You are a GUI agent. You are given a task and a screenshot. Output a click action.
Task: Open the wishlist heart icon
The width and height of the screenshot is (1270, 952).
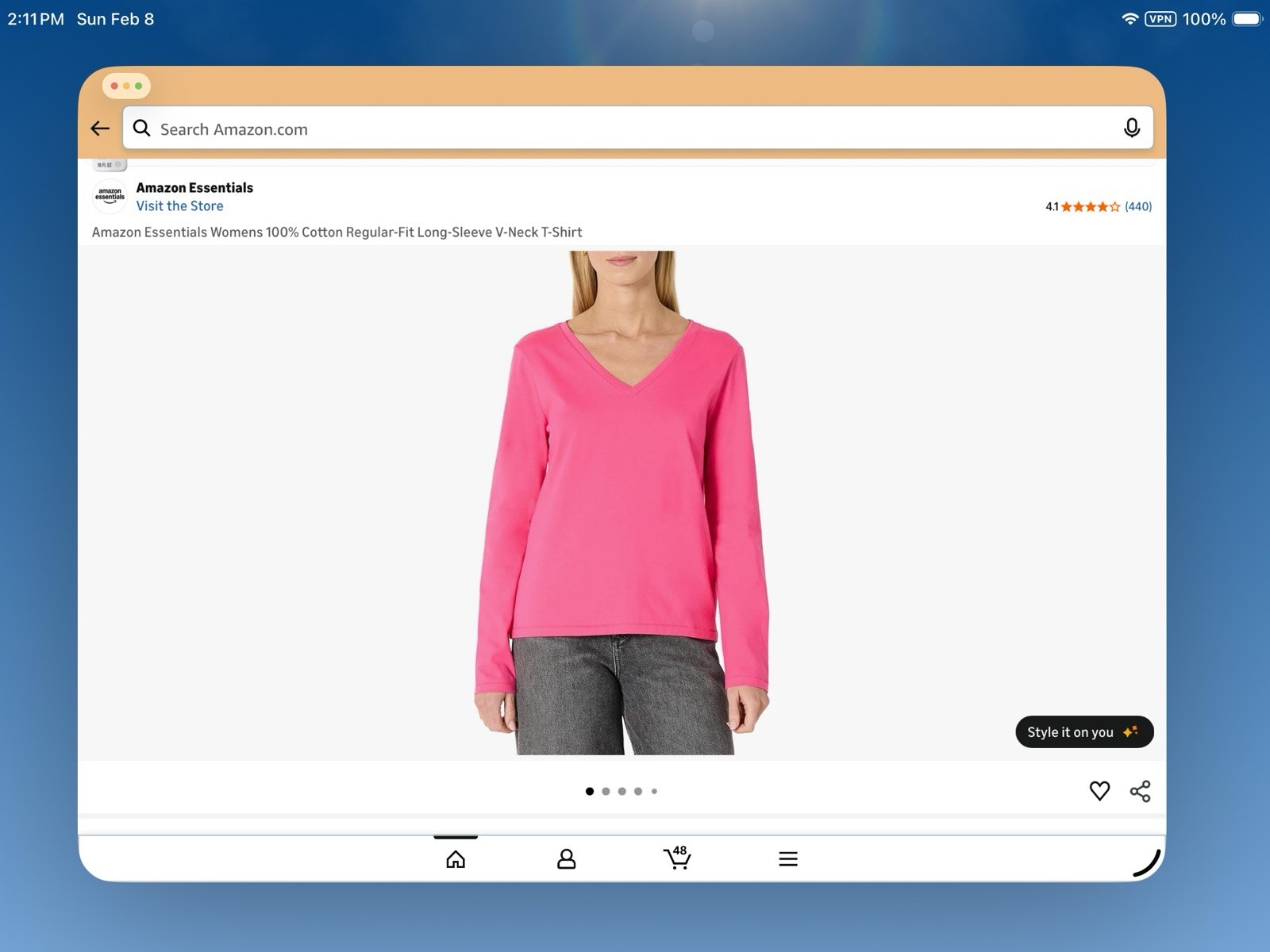(1099, 790)
